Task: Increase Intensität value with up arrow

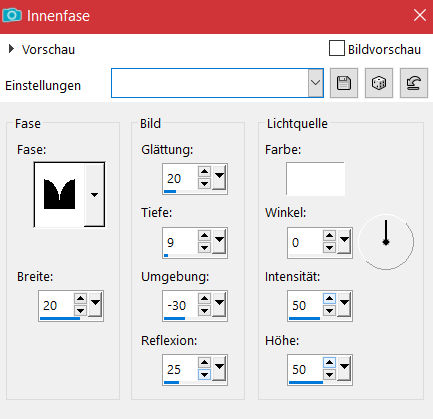Action: pyautogui.click(x=329, y=298)
